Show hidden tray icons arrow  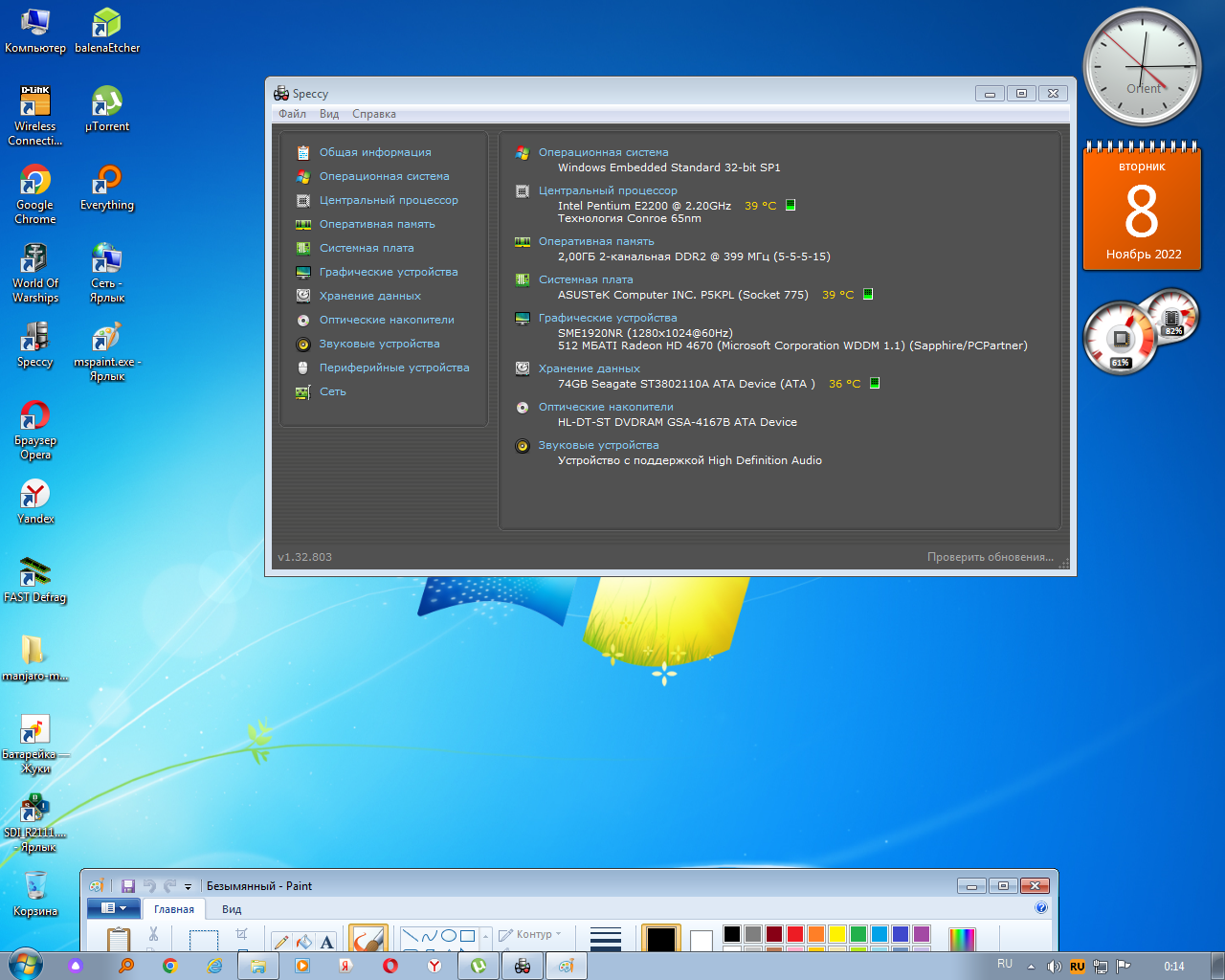[1031, 967]
